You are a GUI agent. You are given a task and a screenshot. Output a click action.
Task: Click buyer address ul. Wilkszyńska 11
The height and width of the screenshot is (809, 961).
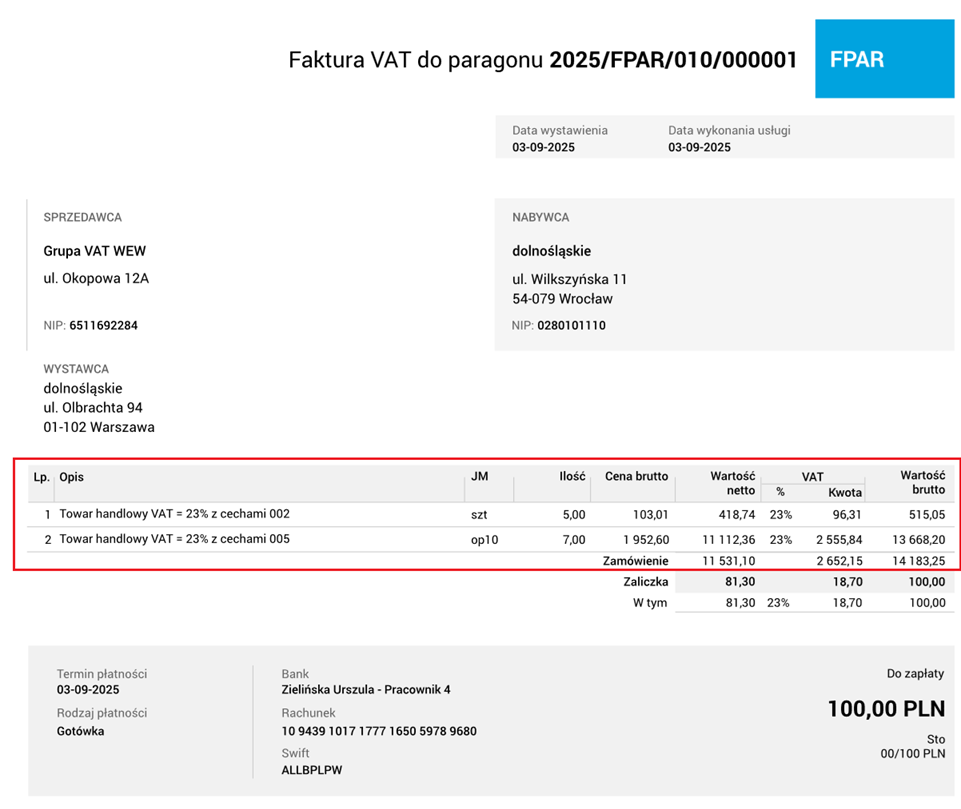(570, 279)
